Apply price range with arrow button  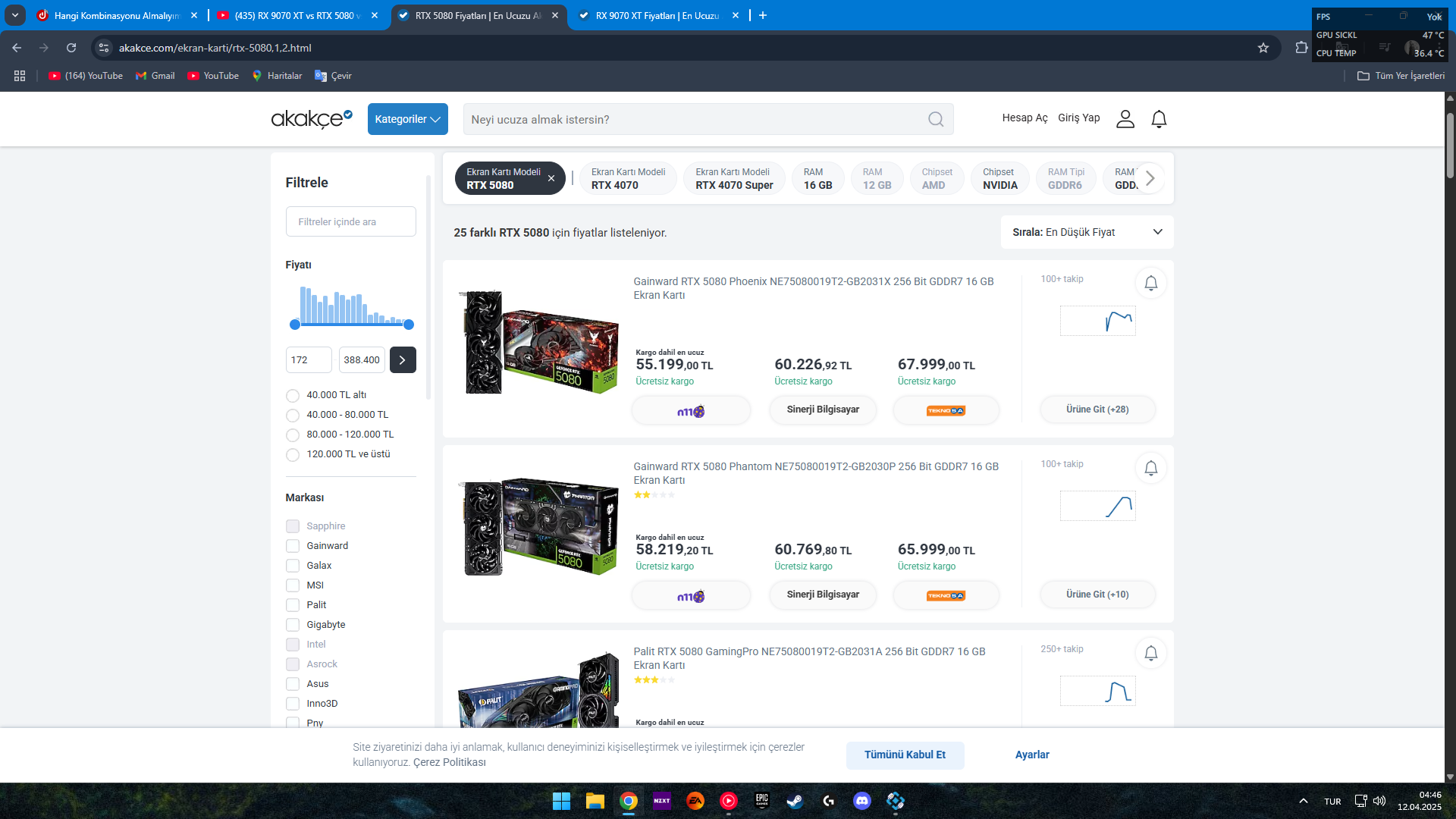(403, 360)
